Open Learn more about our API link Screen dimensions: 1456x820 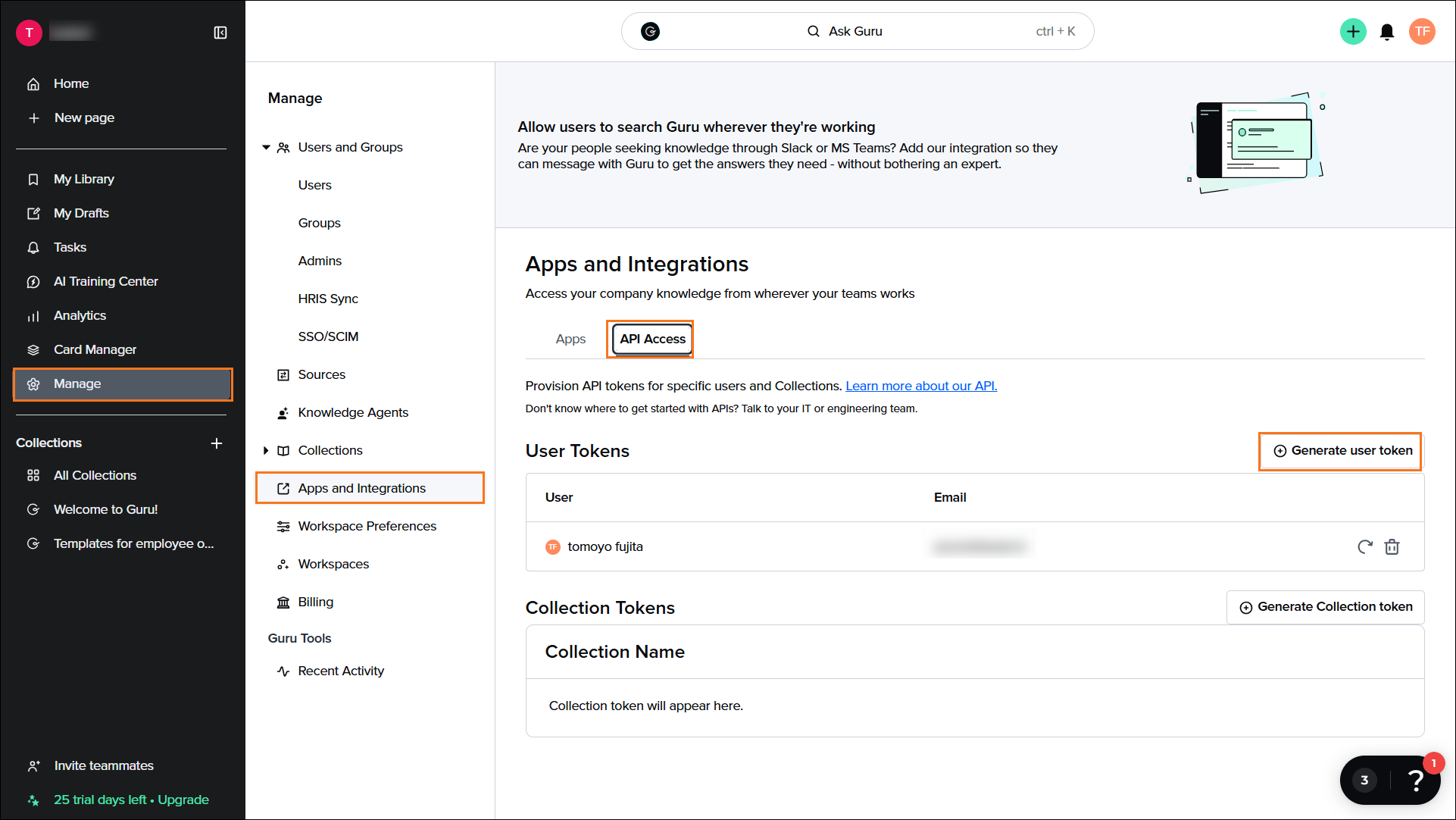tap(921, 386)
